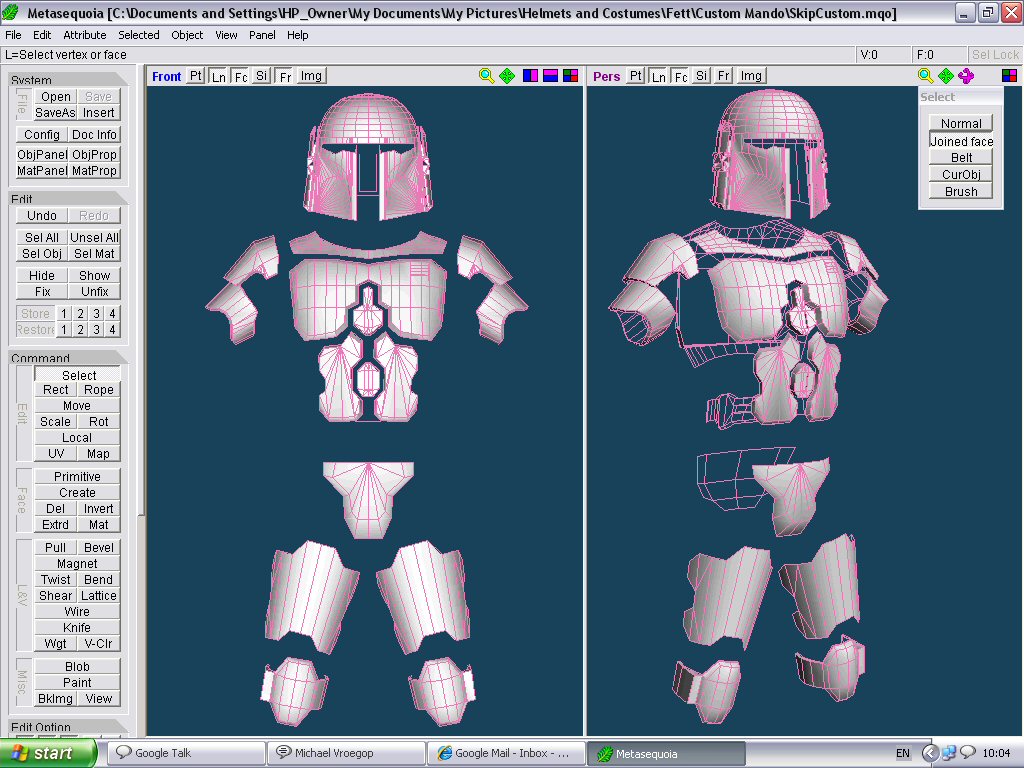This screenshot has height=768, width=1024.
Task: Click the zoom magnifier in Front view
Action: coord(486,76)
